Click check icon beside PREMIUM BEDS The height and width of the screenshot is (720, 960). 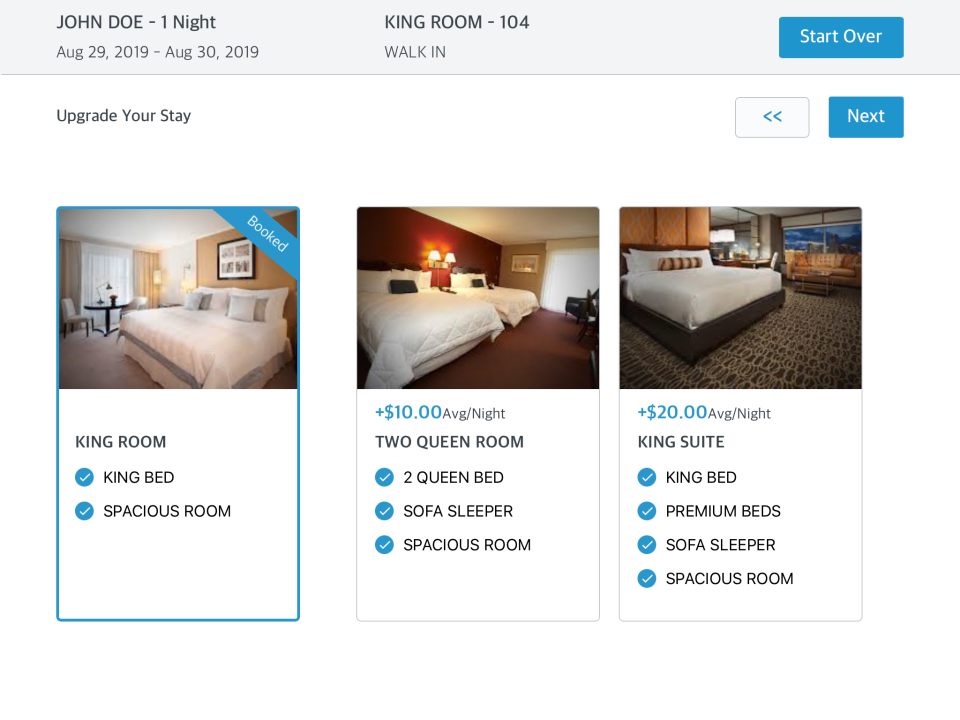click(x=647, y=511)
